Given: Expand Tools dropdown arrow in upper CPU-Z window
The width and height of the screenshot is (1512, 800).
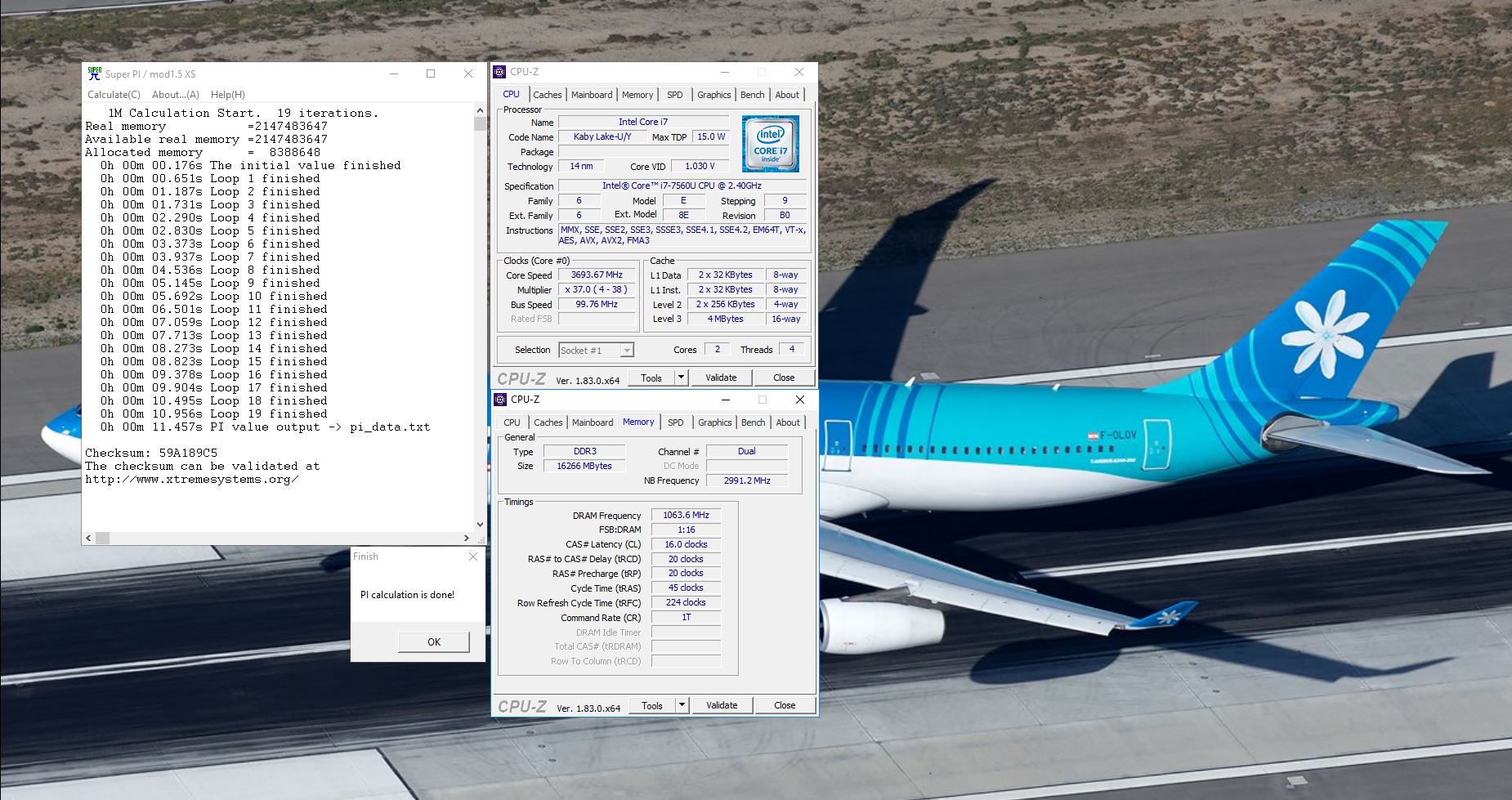Looking at the screenshot, I should 681,378.
